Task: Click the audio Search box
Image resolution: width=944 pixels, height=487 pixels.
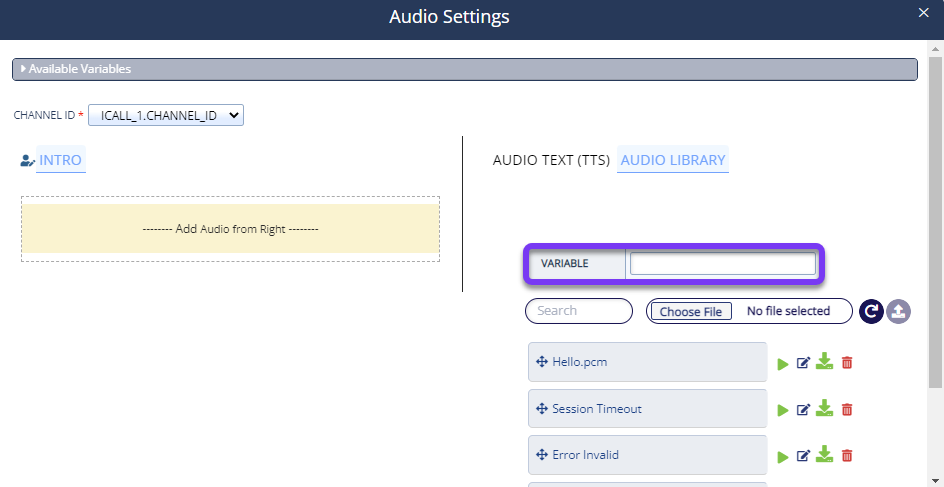Action: click(579, 311)
